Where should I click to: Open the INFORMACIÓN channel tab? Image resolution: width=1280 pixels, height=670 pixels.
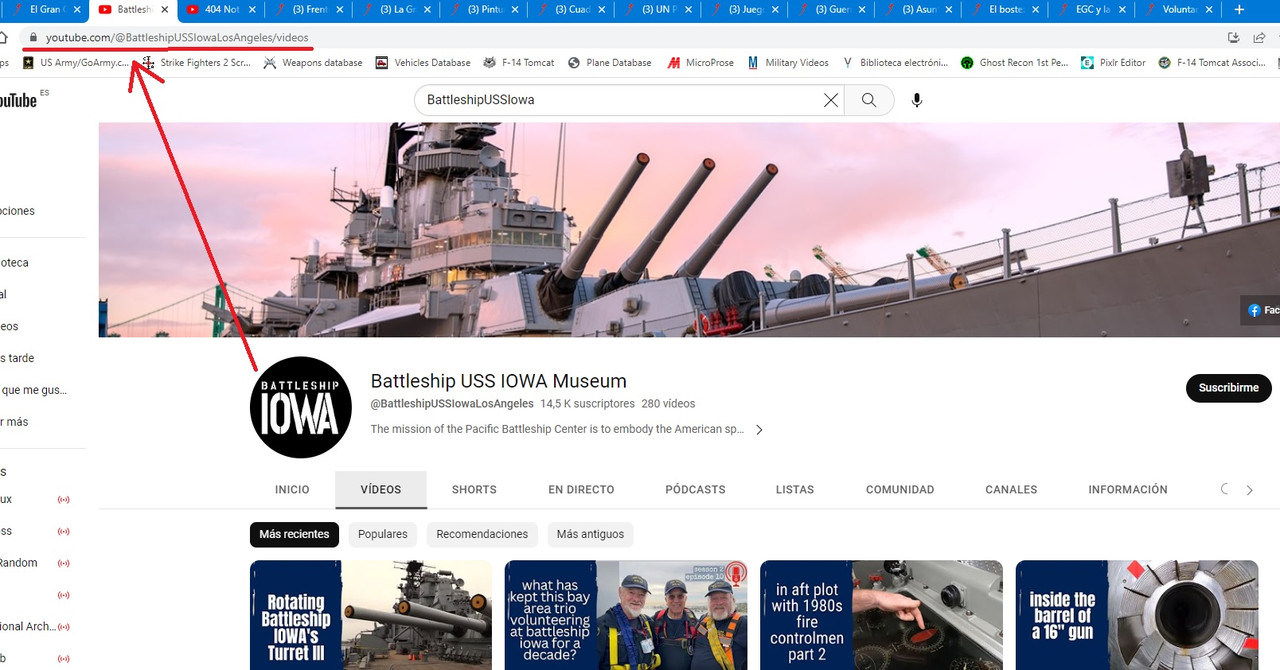point(1128,490)
